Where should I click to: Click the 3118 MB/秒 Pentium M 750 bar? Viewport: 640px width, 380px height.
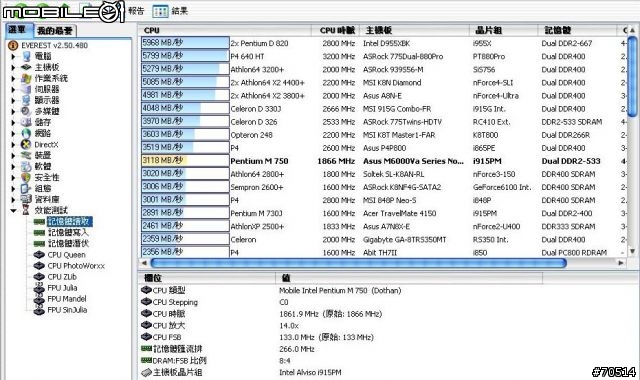pyautogui.click(x=185, y=160)
